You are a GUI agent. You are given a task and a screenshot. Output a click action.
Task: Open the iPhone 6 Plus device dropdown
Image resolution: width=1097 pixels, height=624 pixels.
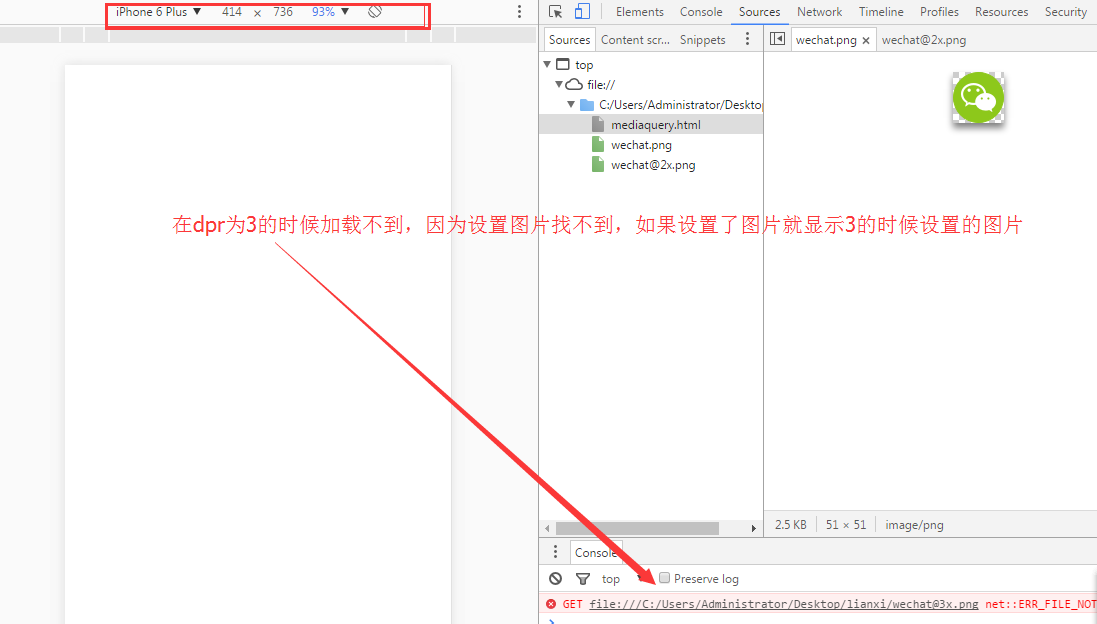pyautogui.click(x=159, y=12)
